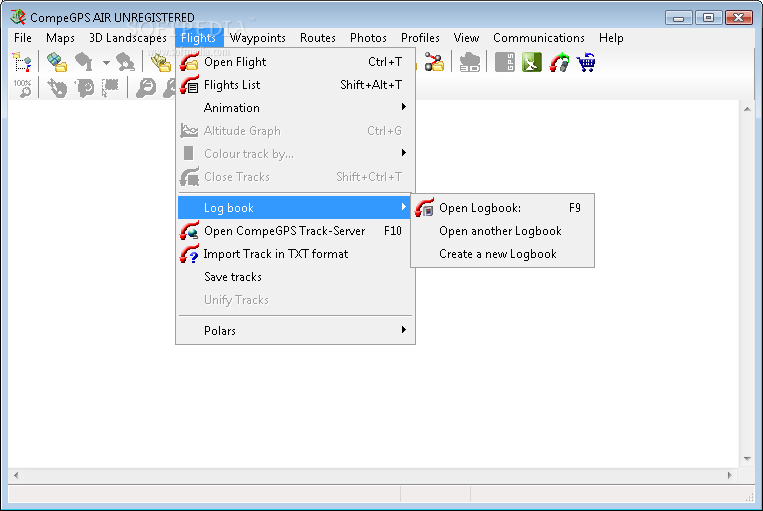This screenshot has height=511, width=763.
Task: Select Altitude Graph menu entry
Action: pyautogui.click(x=295, y=130)
